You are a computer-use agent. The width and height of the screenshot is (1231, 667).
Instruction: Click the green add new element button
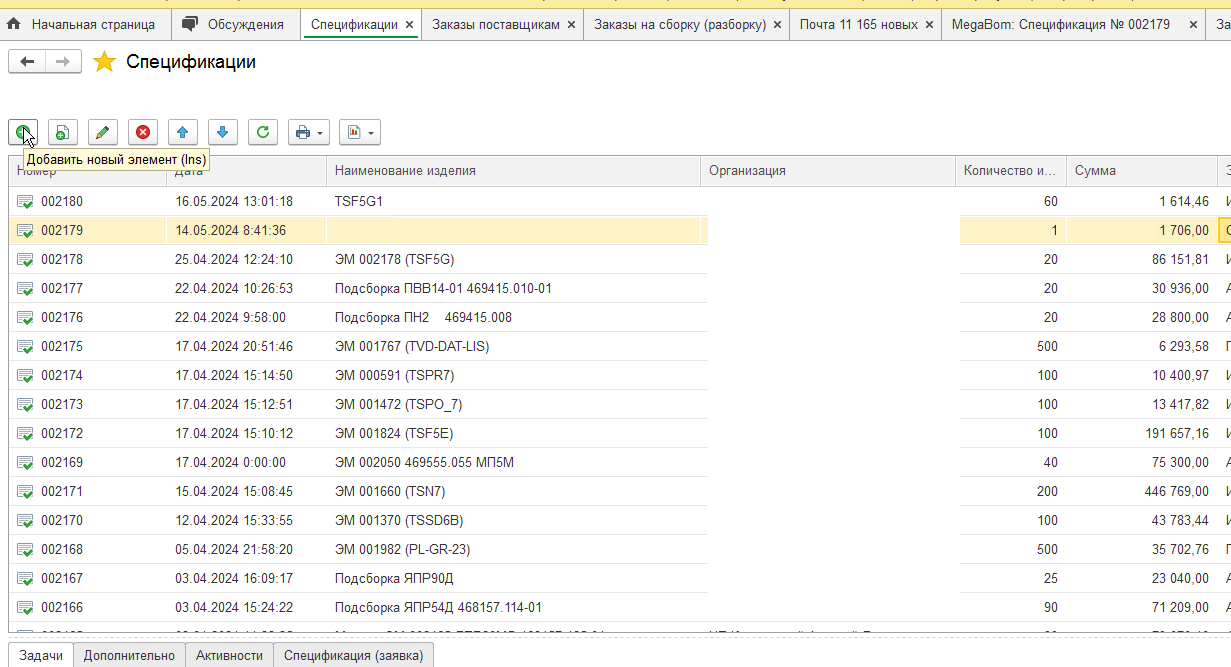23,132
